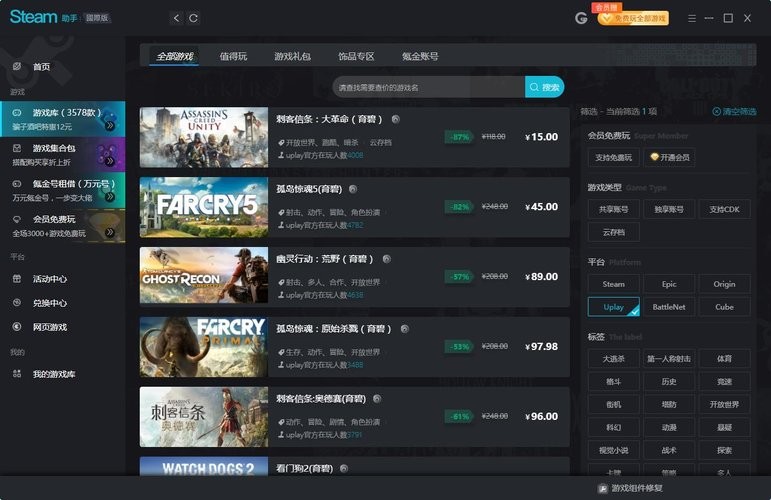Click the 游戏集合包 package icon
The width and height of the screenshot is (771, 500).
pyautogui.click(x=17, y=148)
